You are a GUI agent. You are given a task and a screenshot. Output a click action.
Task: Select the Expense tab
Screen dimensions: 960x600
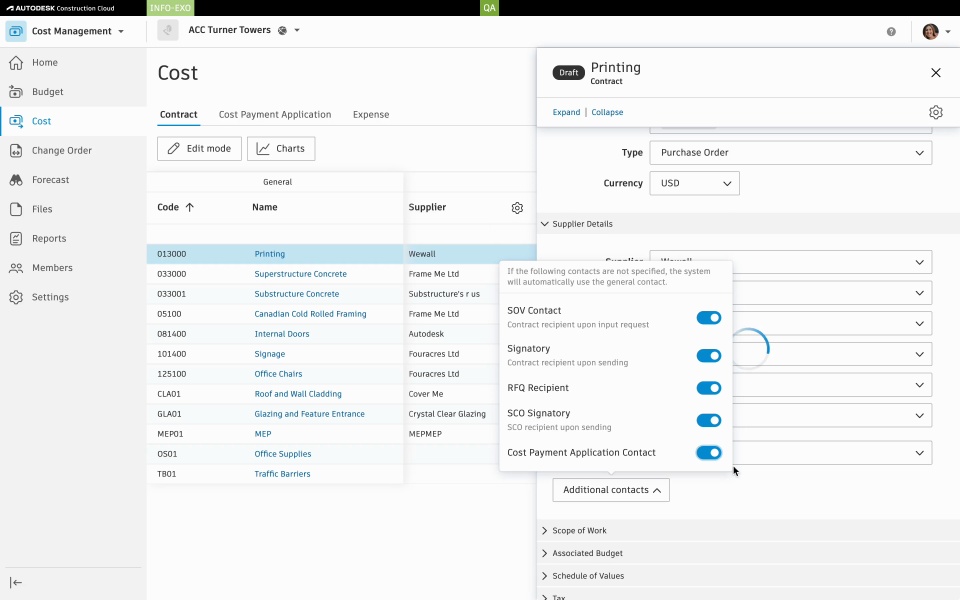click(371, 115)
